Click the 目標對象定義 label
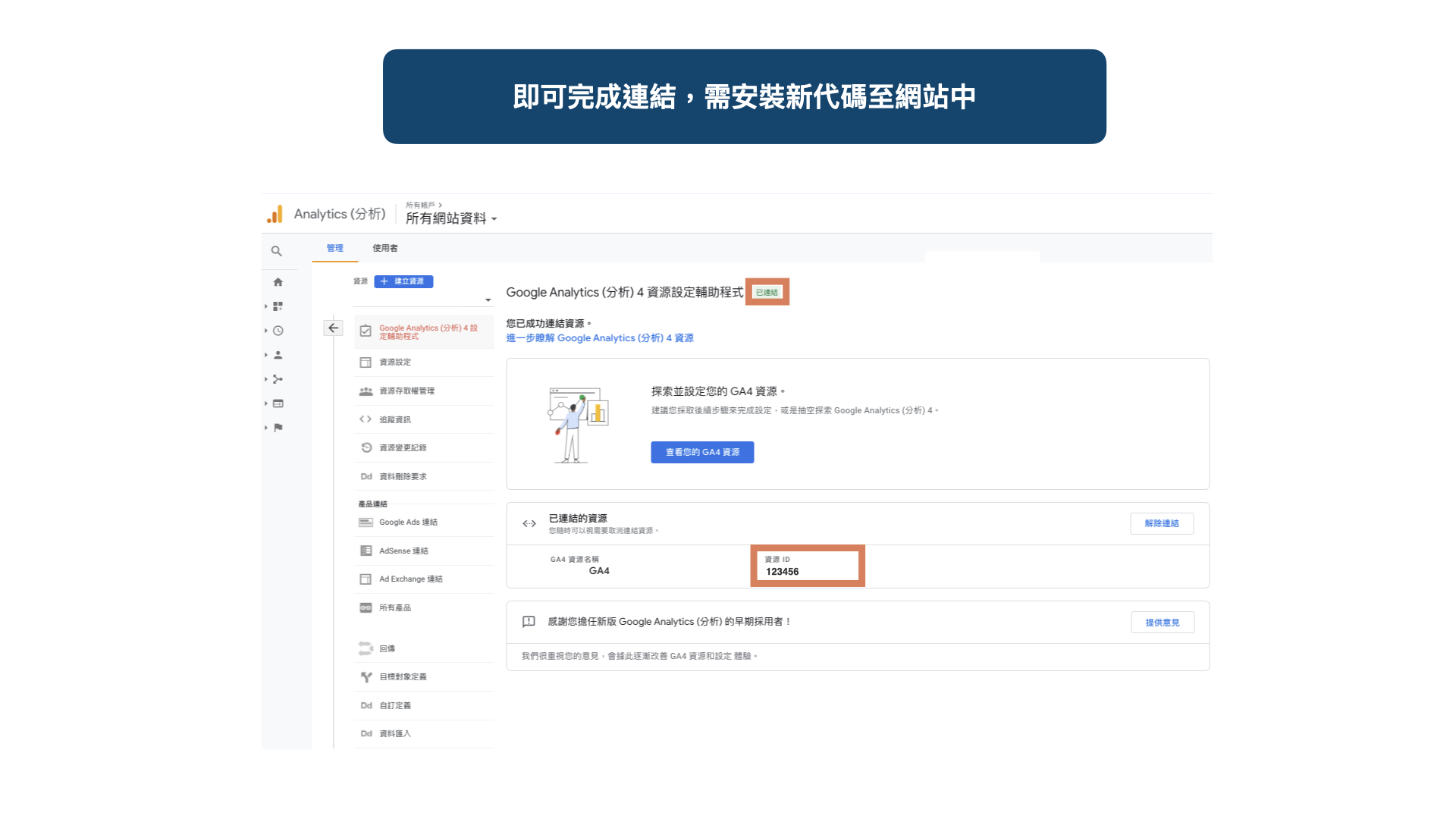This screenshot has height=819, width=1456. (403, 677)
